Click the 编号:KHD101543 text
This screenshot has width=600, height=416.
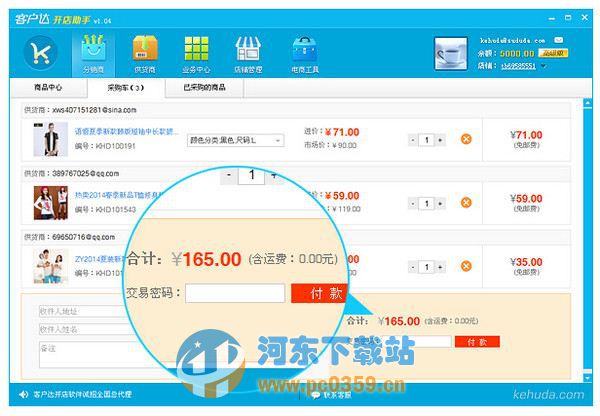tap(105, 210)
